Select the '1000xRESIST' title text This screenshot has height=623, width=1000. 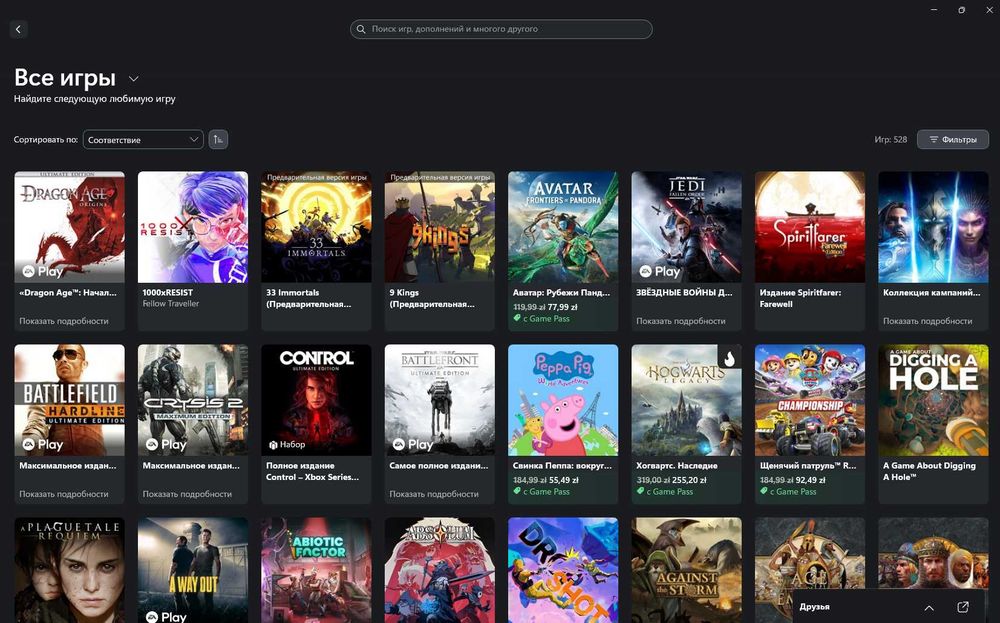click(x=167, y=293)
